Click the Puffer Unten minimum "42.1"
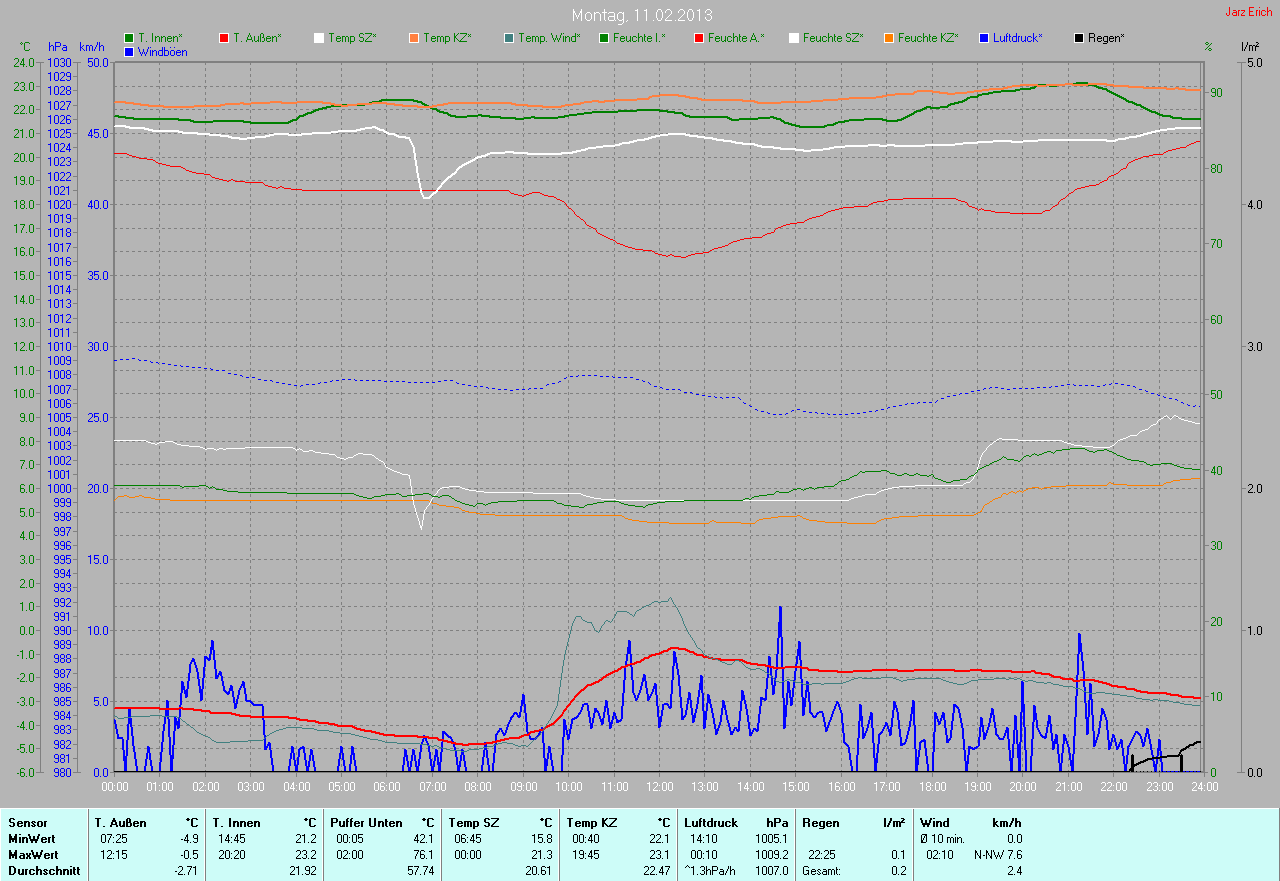This screenshot has height=881, width=1280. pos(424,839)
